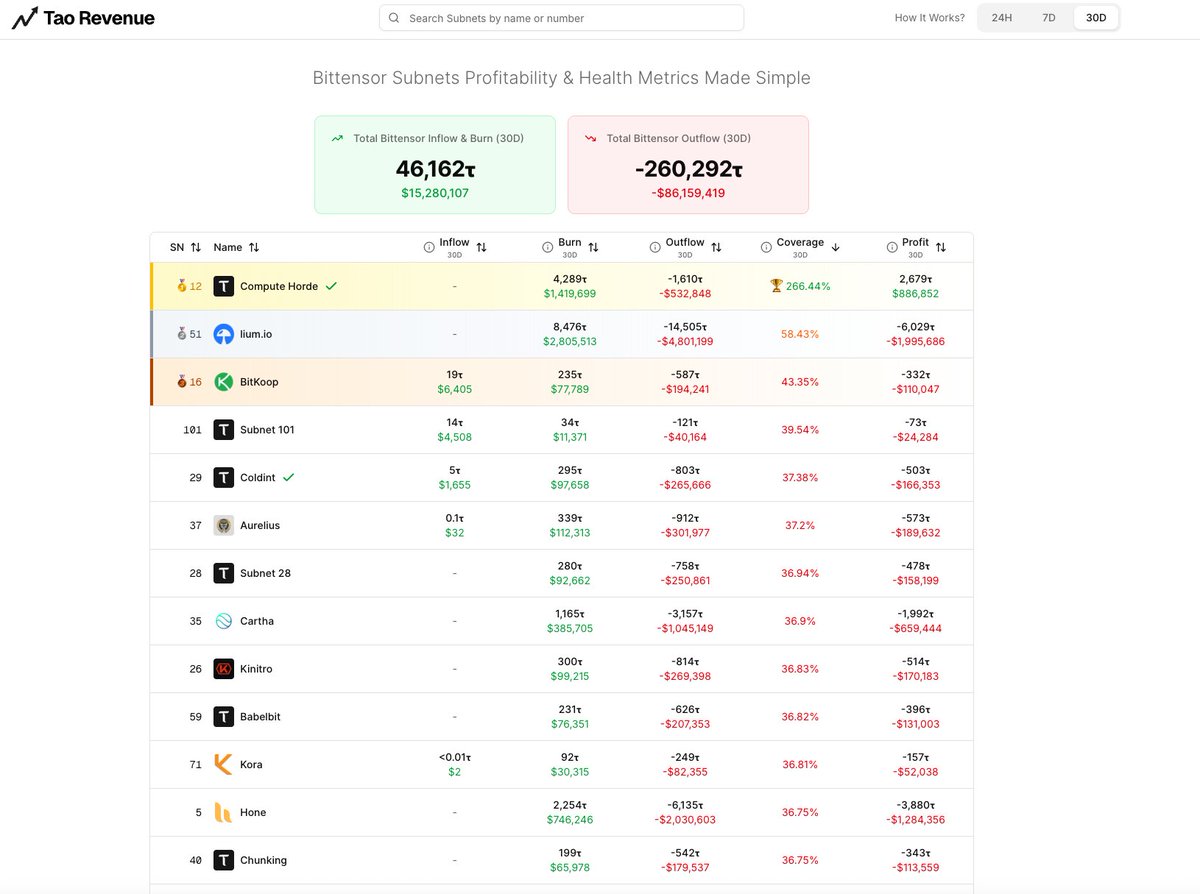Open the Cartha subnet name
This screenshot has width=1200, height=894.
[257, 621]
